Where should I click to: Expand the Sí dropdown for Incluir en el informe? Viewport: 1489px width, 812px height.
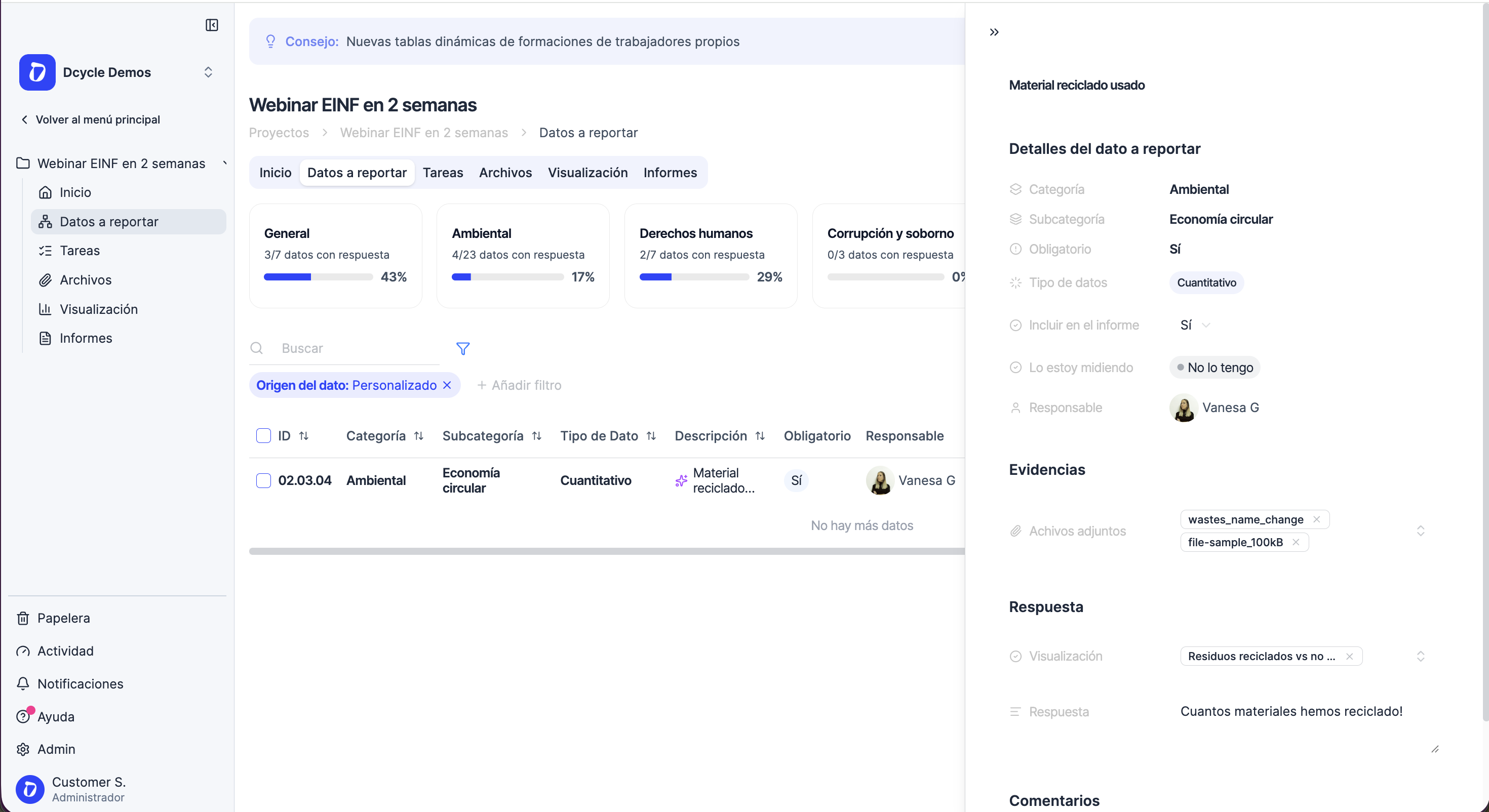[1206, 325]
